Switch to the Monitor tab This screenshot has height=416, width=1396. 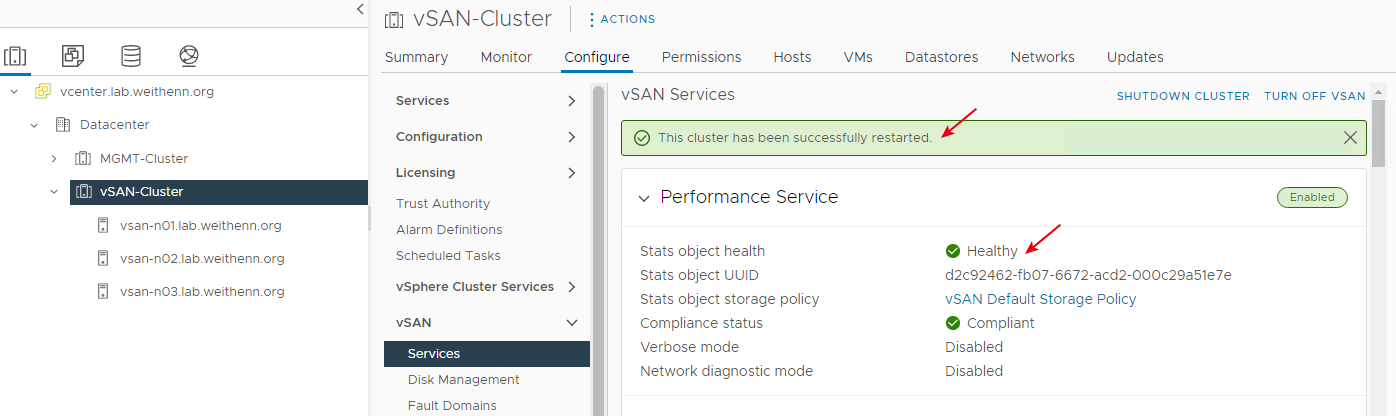pyautogui.click(x=506, y=57)
